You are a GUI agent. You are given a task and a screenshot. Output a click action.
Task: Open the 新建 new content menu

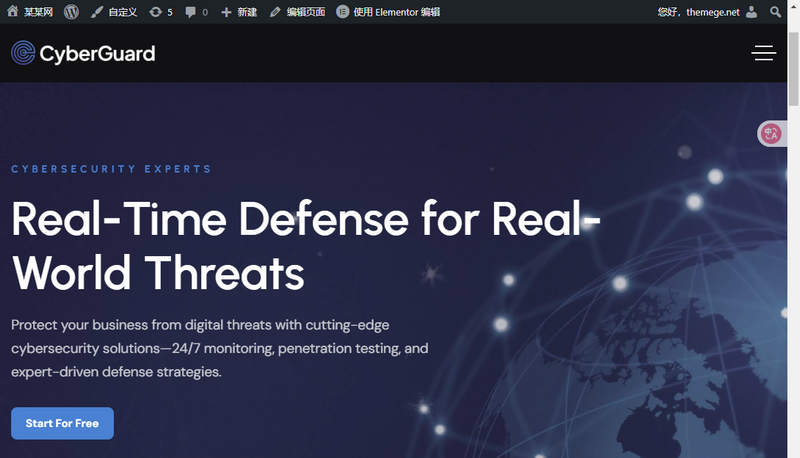tap(239, 12)
